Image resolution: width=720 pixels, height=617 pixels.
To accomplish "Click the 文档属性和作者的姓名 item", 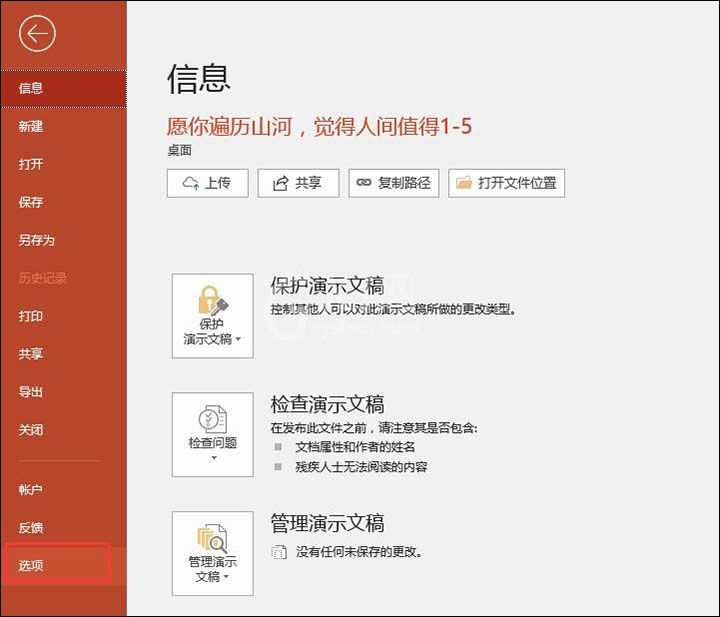I will 355,447.
